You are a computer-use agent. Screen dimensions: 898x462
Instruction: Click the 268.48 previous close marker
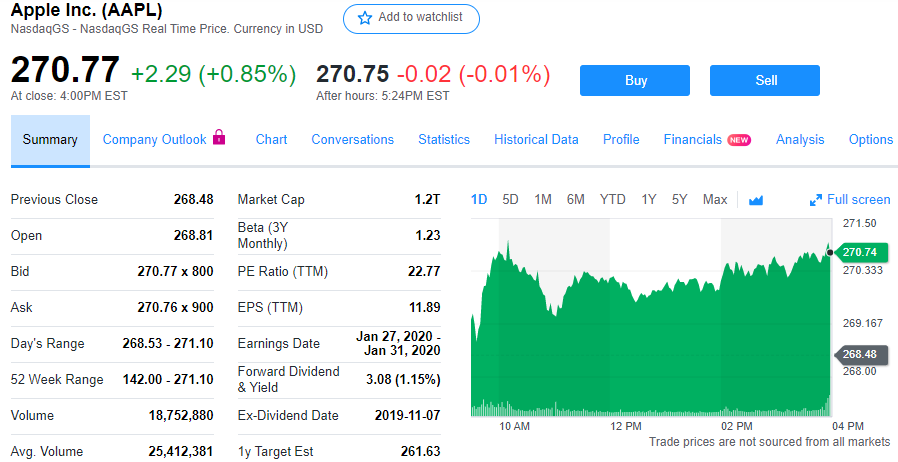pyautogui.click(x=860, y=354)
